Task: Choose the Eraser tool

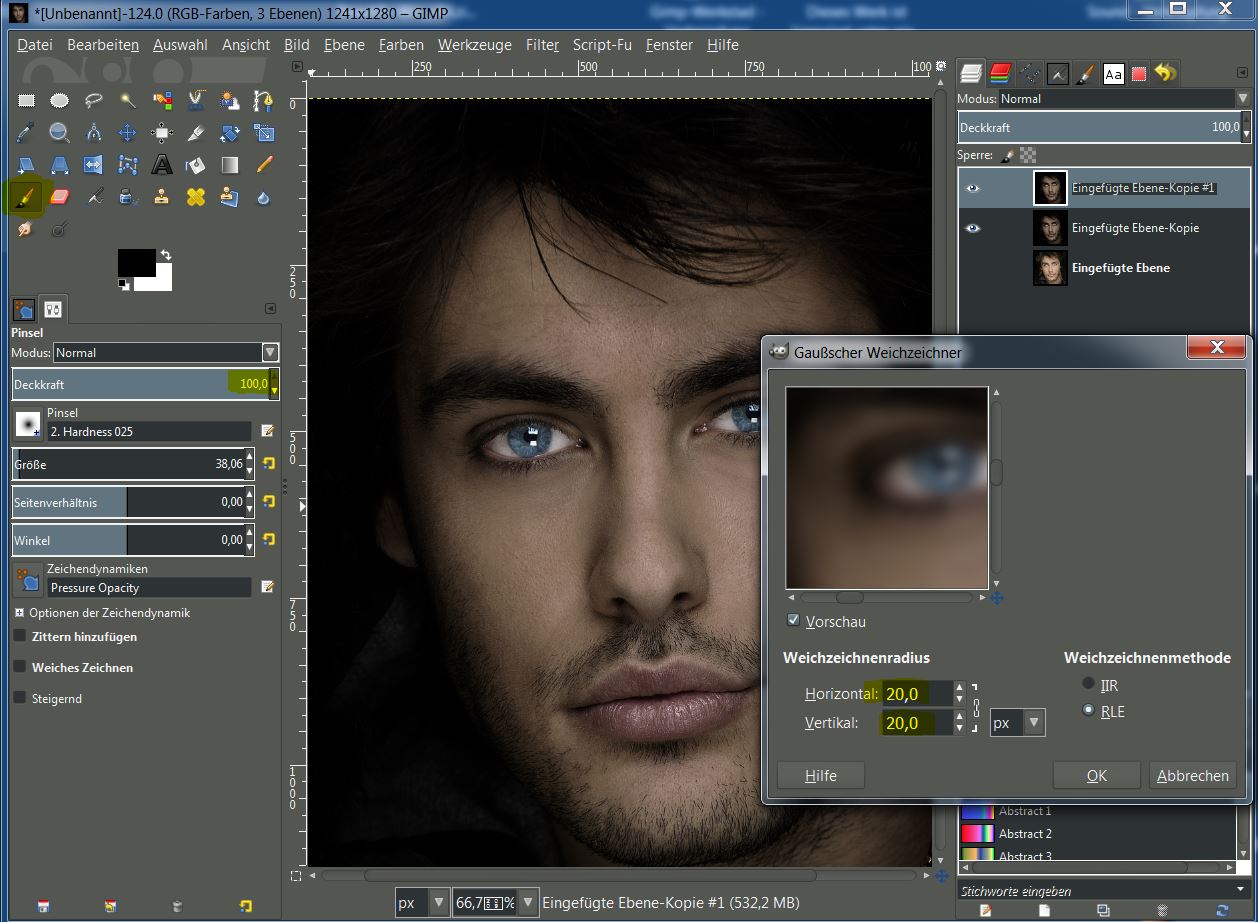Action: click(59, 197)
